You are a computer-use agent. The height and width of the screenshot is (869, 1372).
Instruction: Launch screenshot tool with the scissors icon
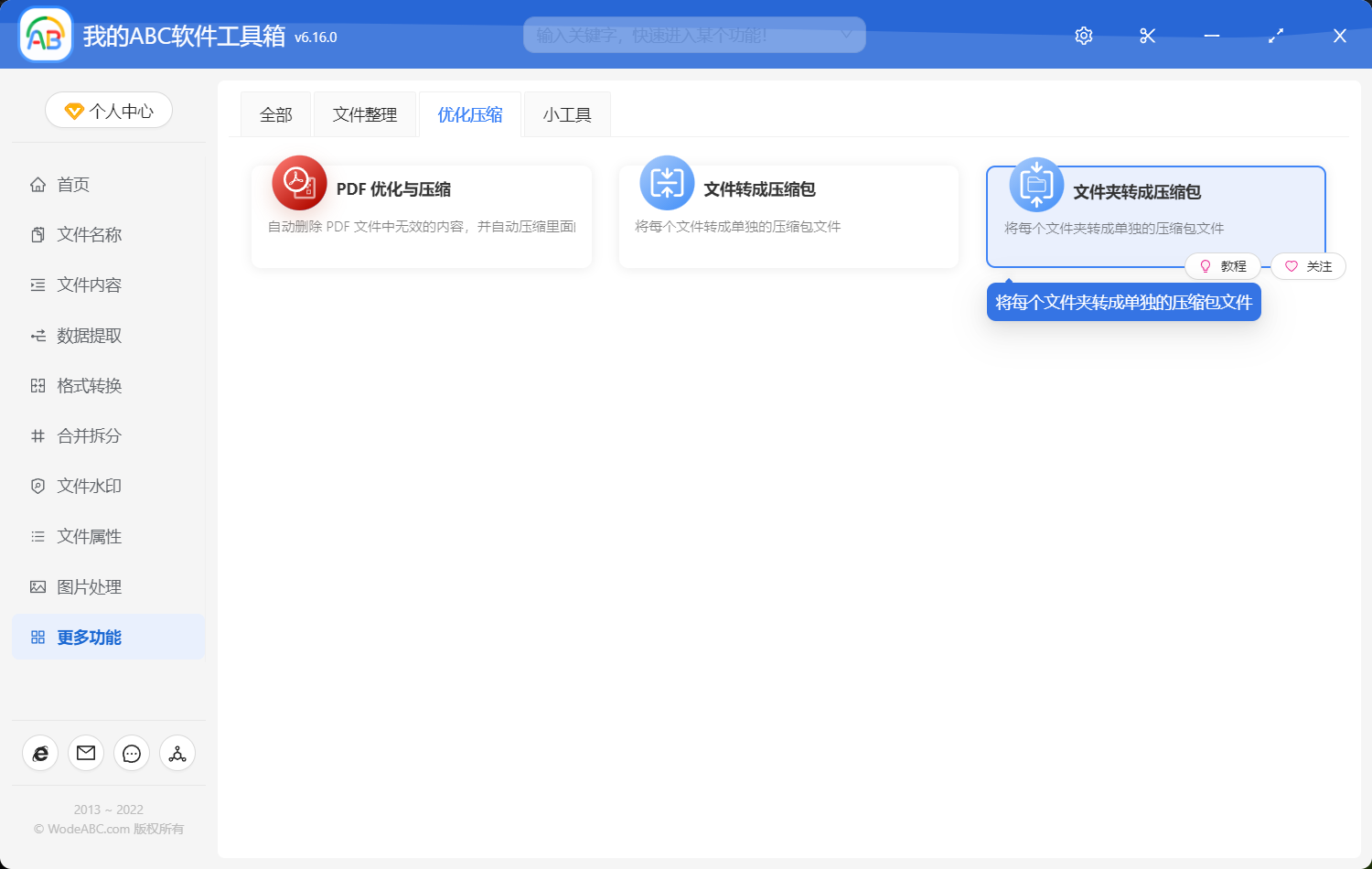tap(1147, 36)
